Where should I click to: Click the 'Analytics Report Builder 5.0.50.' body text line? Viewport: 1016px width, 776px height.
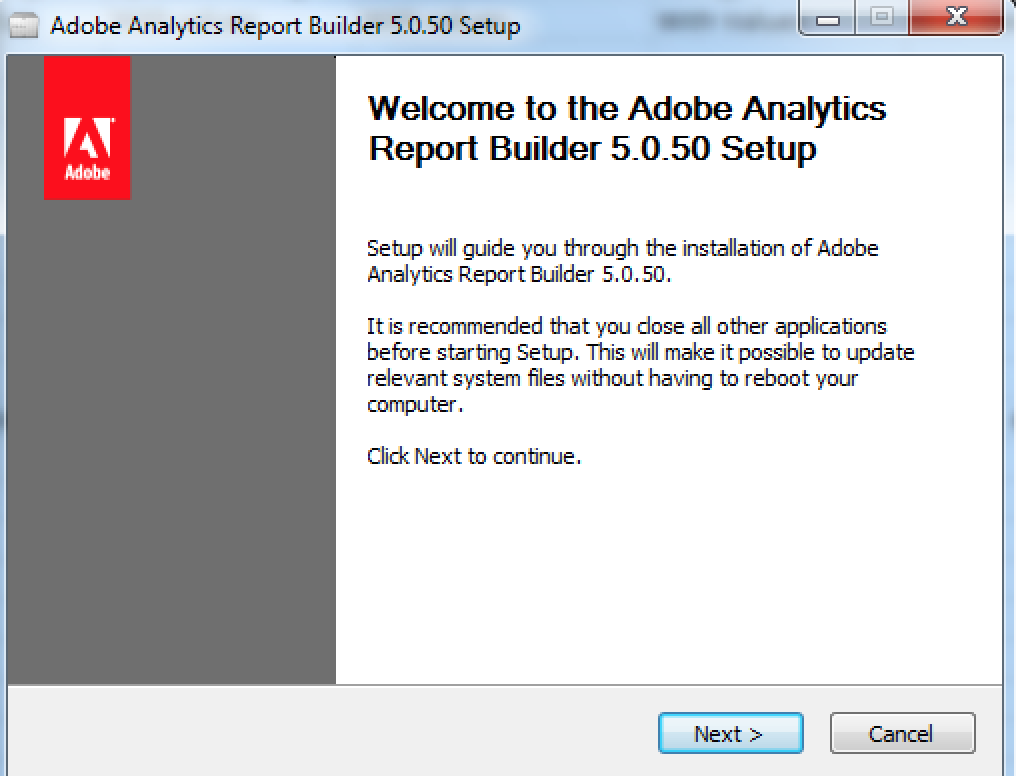(x=518, y=273)
